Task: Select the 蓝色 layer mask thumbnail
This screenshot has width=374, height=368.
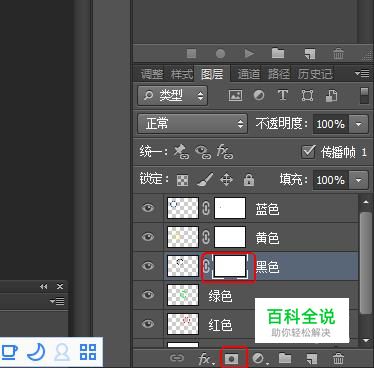Action: [x=230, y=208]
